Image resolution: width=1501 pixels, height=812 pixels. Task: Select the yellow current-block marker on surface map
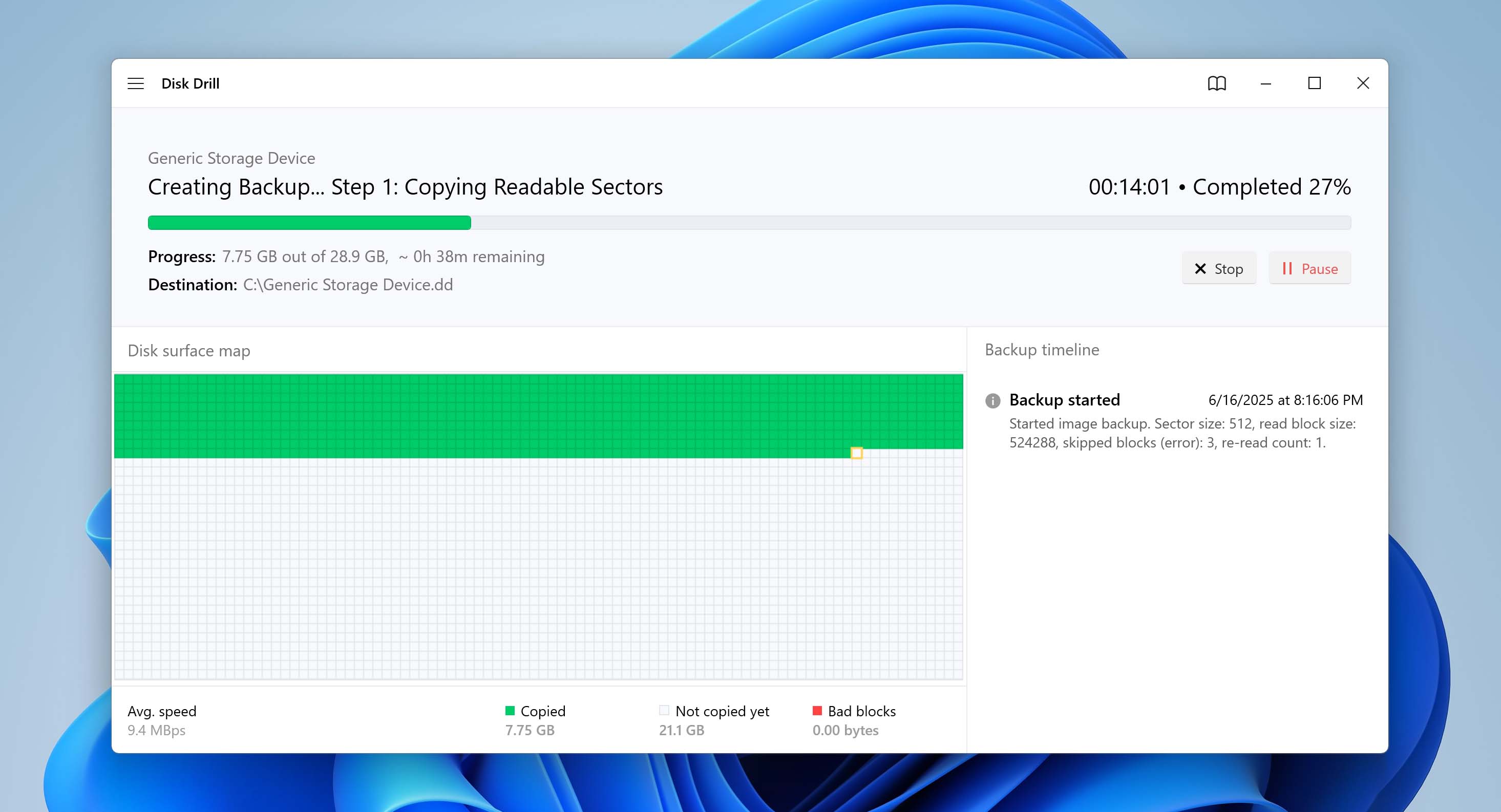(856, 453)
